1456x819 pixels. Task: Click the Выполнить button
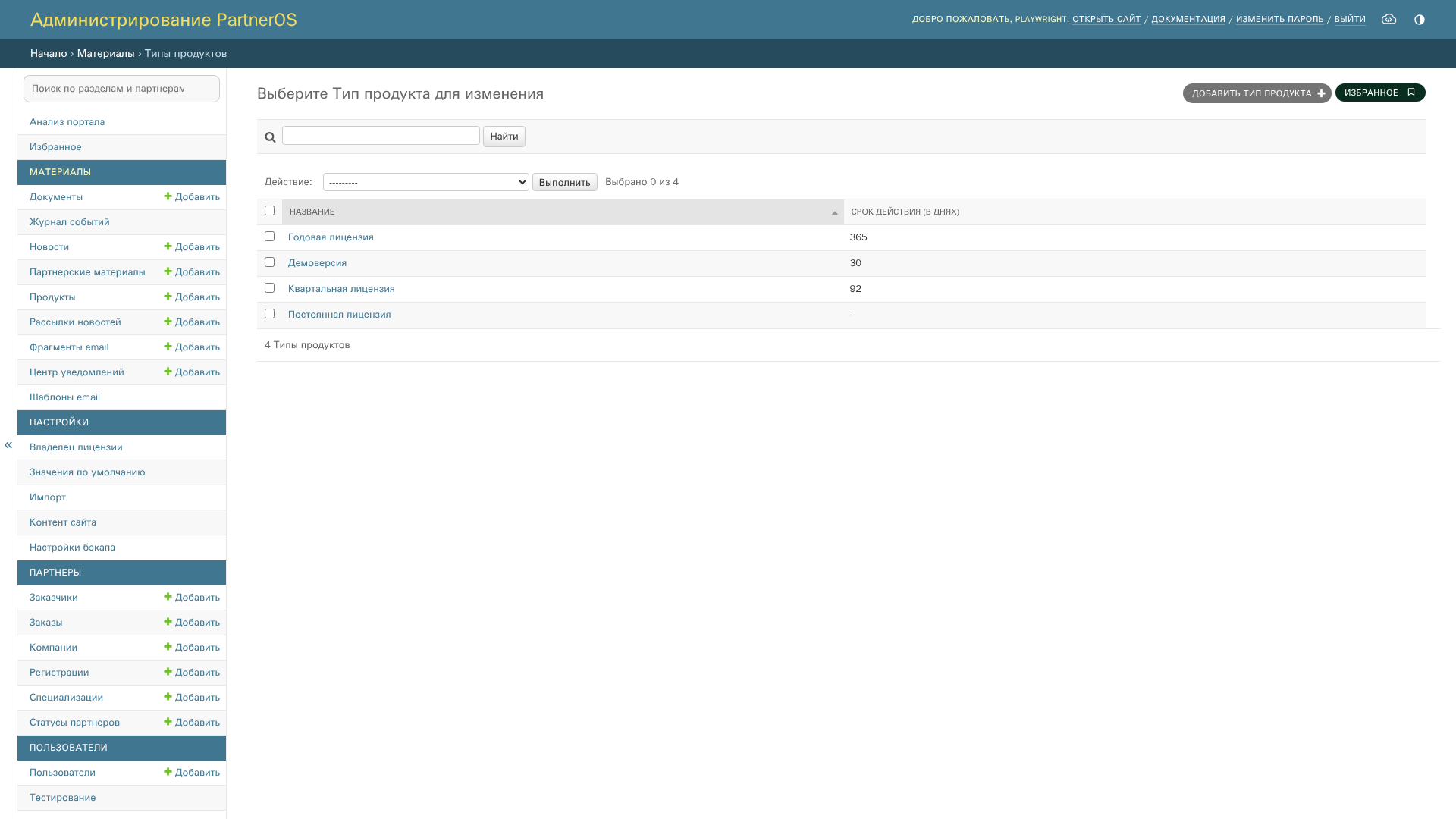[x=564, y=182]
